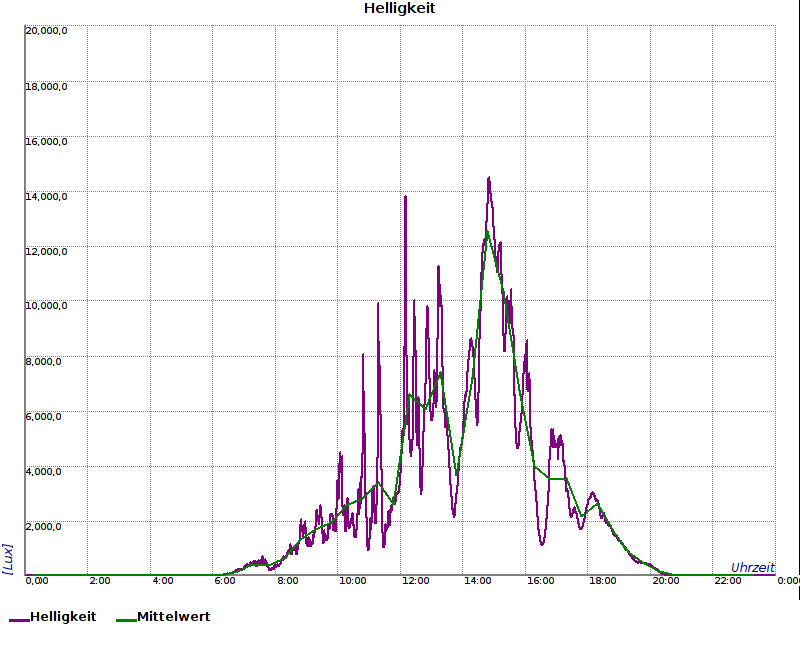Click the 6:00 tick label on time axis
Viewport: 800px width, 650px height.
pyautogui.click(x=225, y=581)
